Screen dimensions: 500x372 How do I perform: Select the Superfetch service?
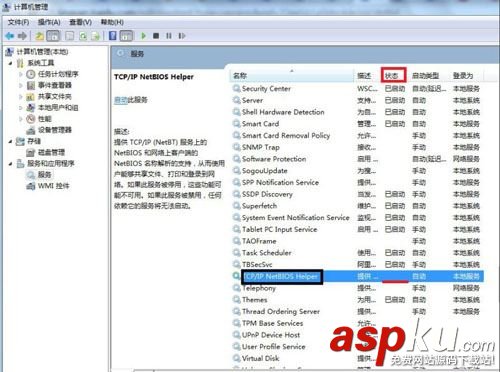[x=358, y=206]
